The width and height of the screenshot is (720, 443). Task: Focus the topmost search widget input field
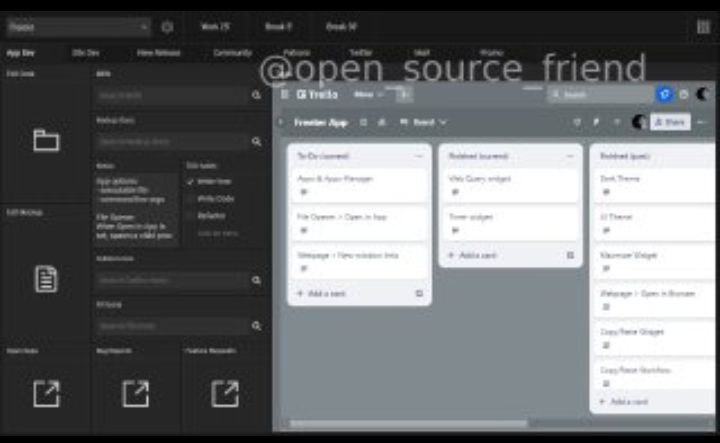point(171,95)
